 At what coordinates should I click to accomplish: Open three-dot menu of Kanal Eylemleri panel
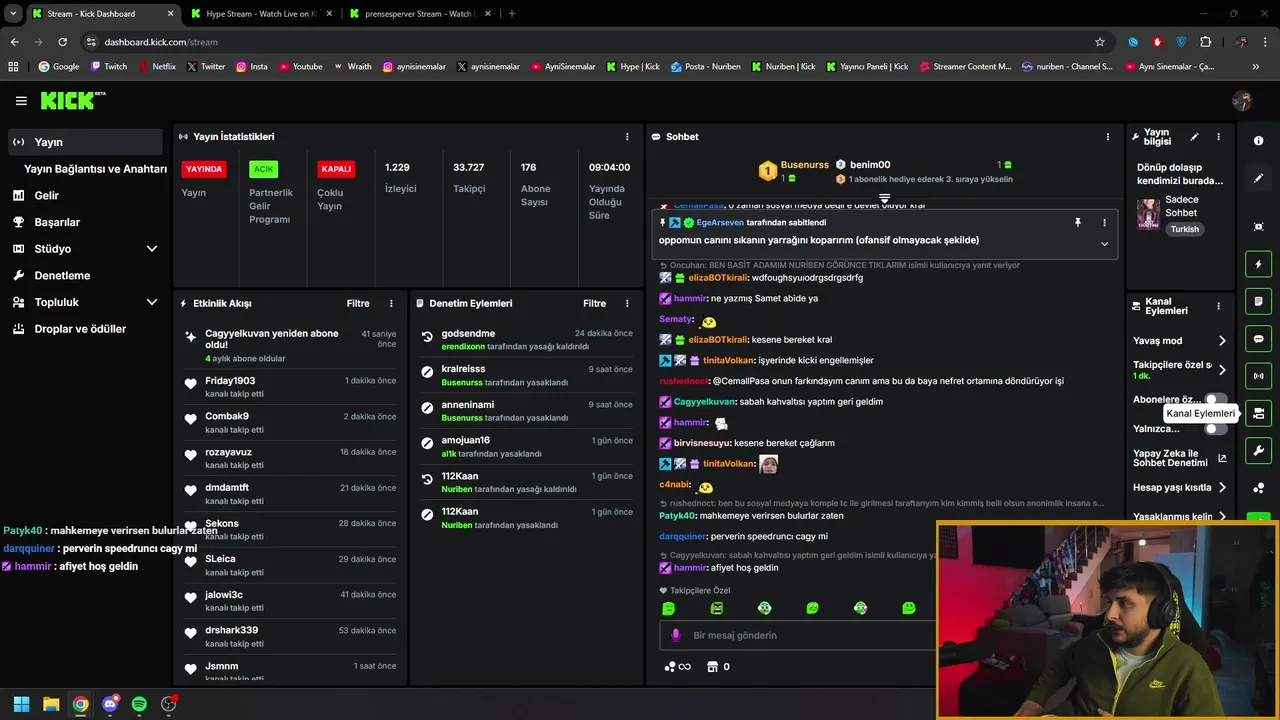point(1218,306)
